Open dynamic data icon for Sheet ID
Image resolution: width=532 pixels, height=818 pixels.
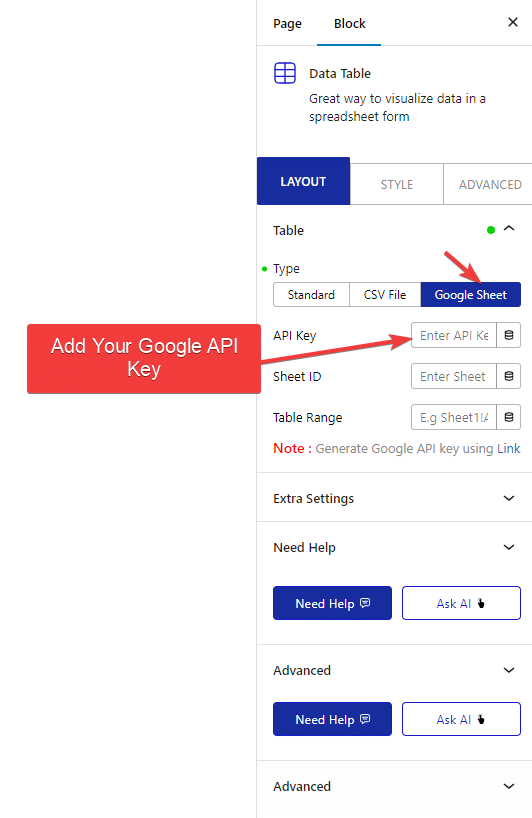coord(509,376)
